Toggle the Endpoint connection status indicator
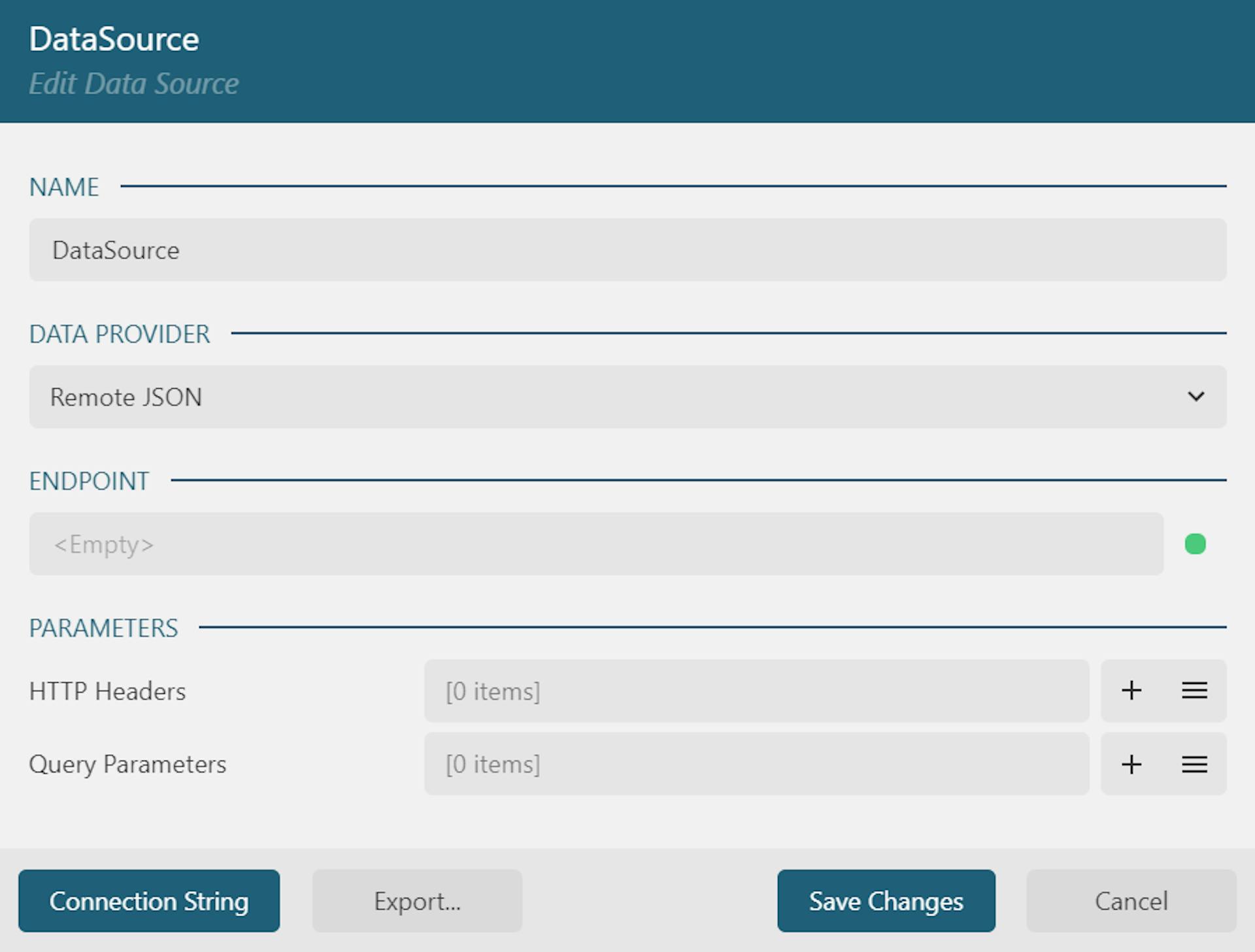Viewport: 1255px width, 952px height. click(1196, 544)
